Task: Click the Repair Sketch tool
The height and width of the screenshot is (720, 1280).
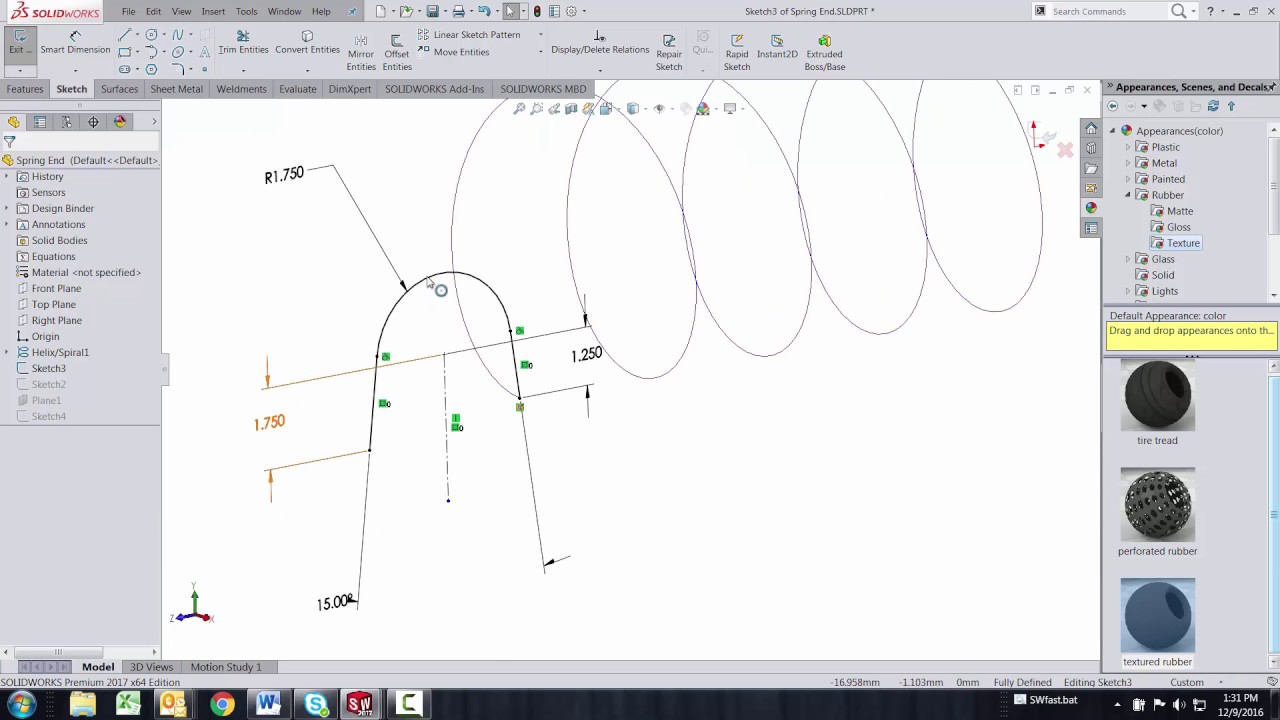Action: [x=669, y=52]
